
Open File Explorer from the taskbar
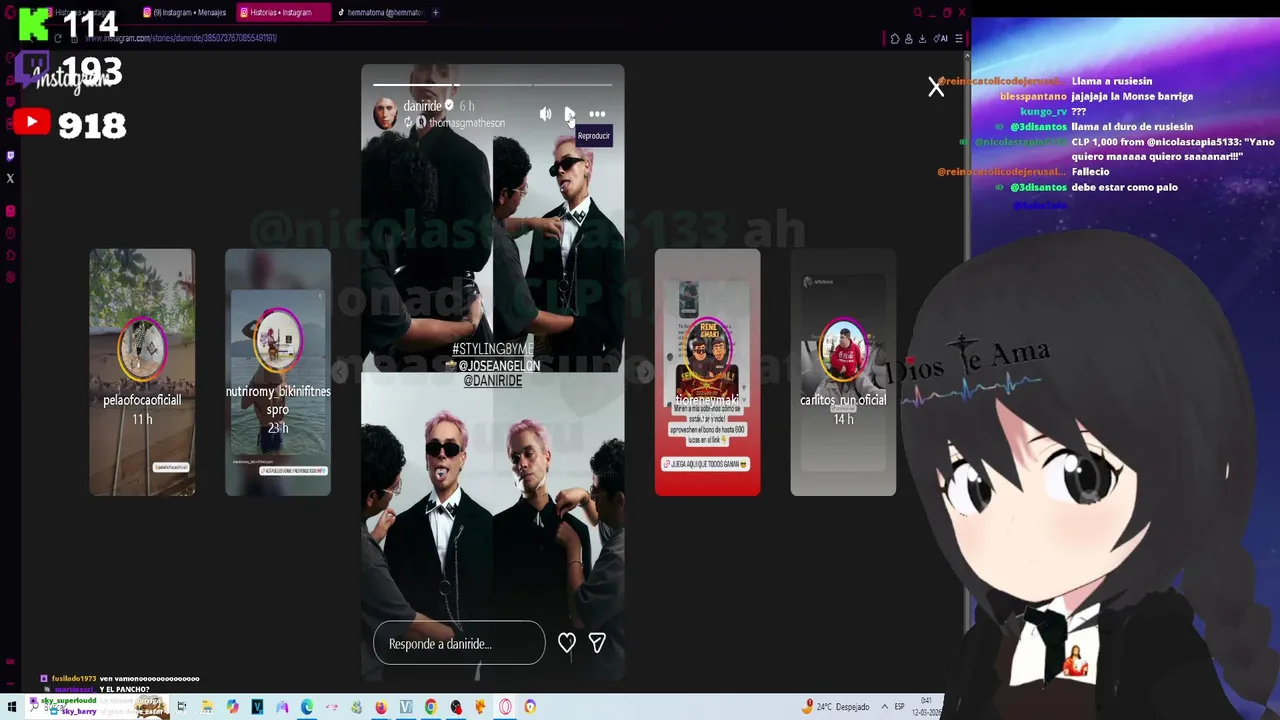pos(207,707)
